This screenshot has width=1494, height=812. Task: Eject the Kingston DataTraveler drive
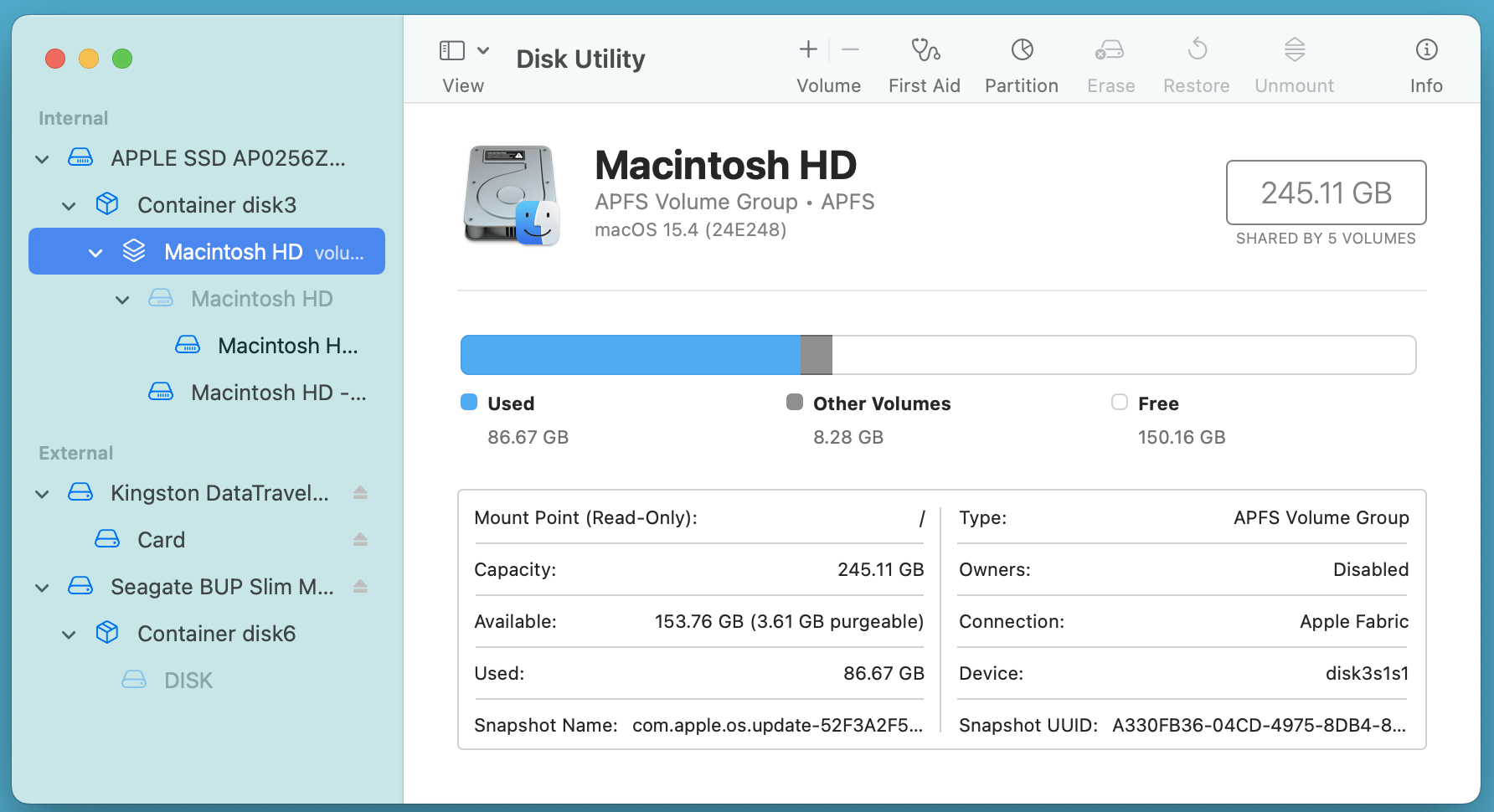tap(360, 493)
